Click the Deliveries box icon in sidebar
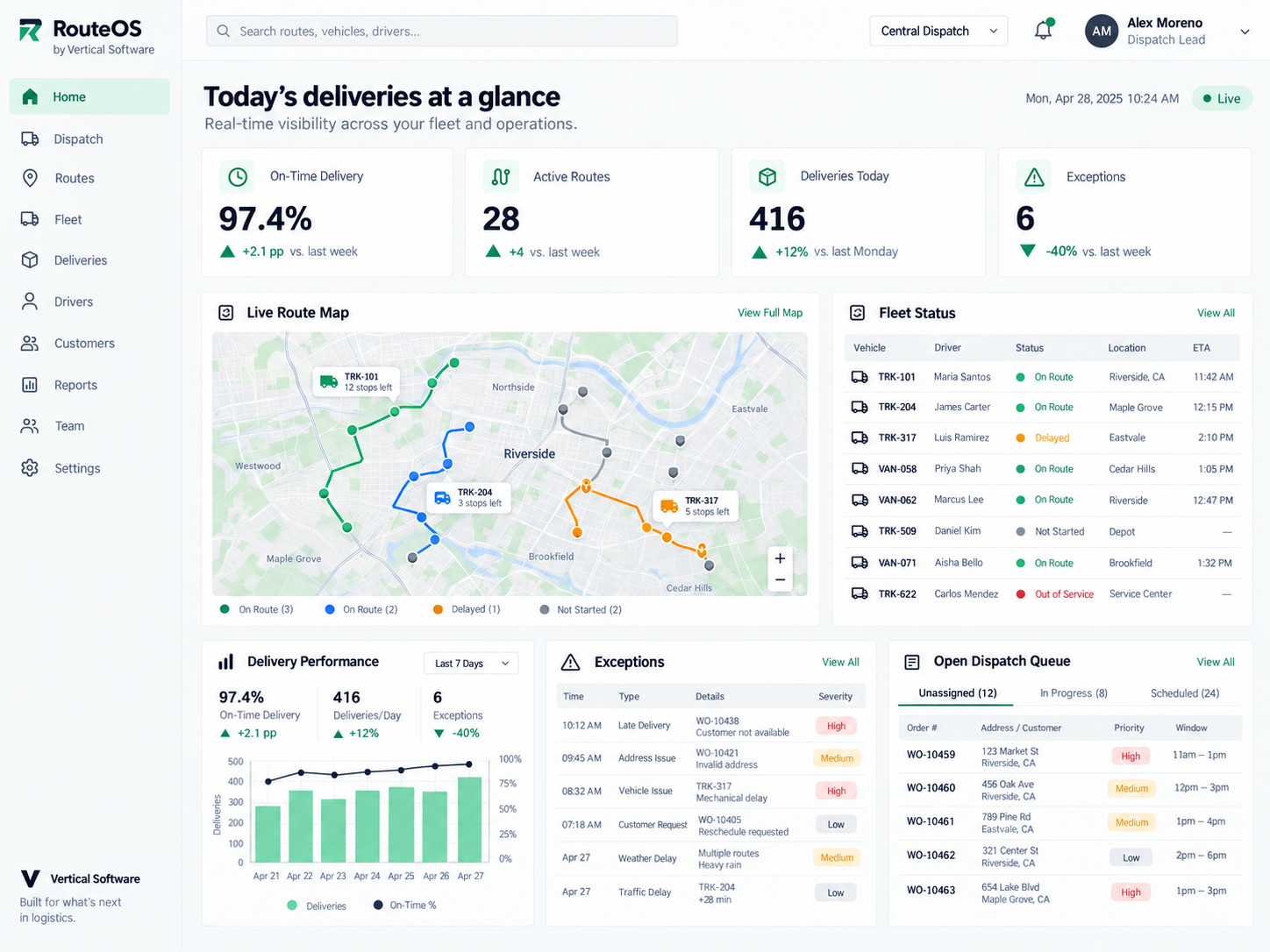Image resolution: width=1270 pixels, height=952 pixels. (x=30, y=260)
